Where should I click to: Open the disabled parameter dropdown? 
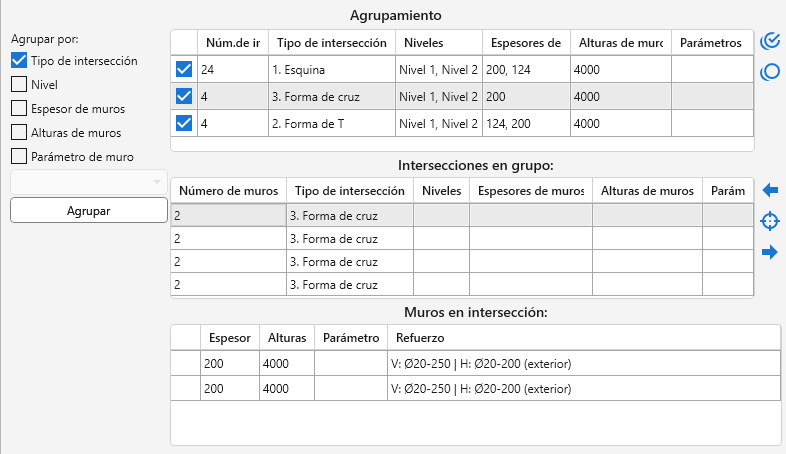click(x=88, y=181)
